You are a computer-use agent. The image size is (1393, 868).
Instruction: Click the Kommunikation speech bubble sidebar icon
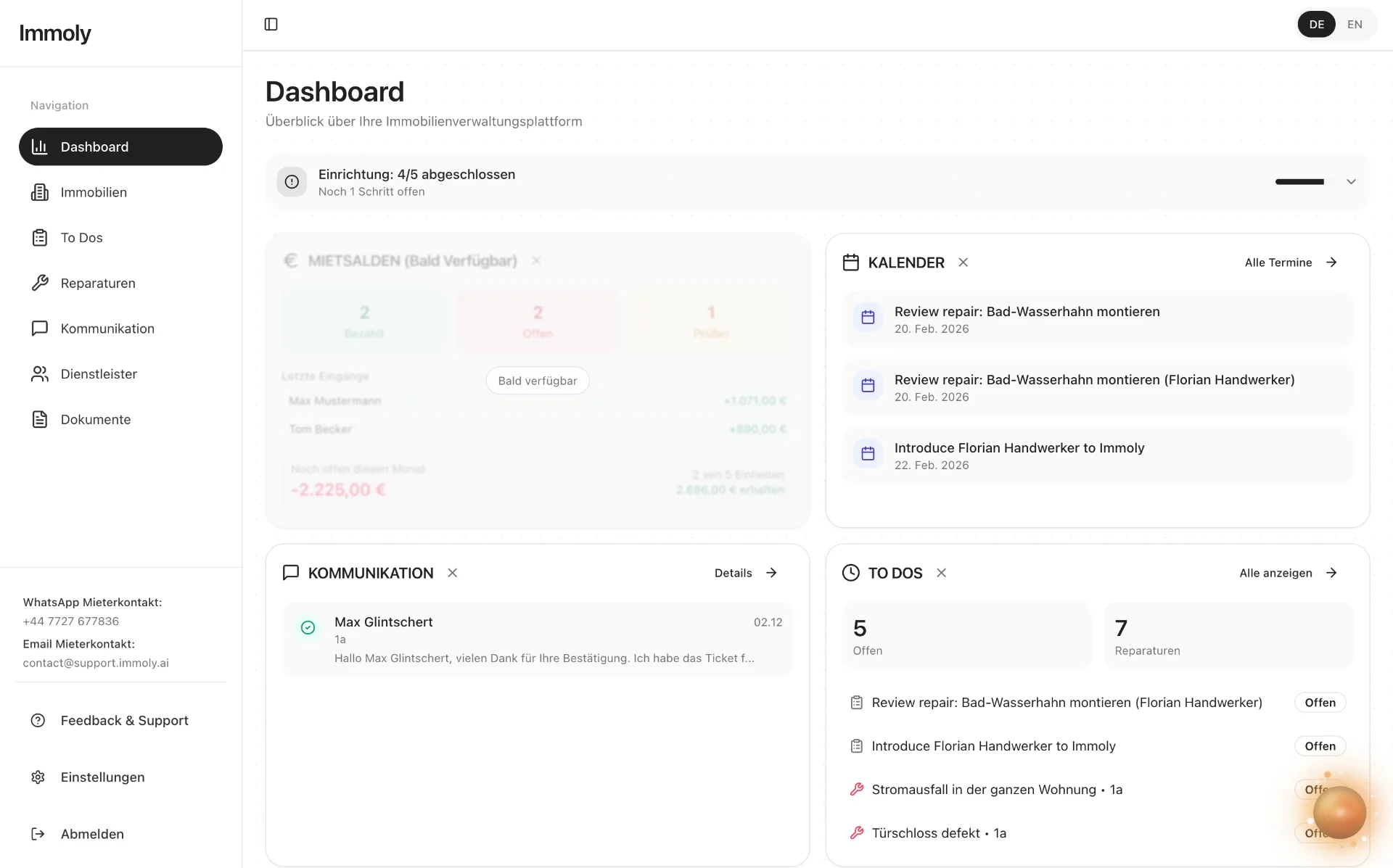(40, 328)
